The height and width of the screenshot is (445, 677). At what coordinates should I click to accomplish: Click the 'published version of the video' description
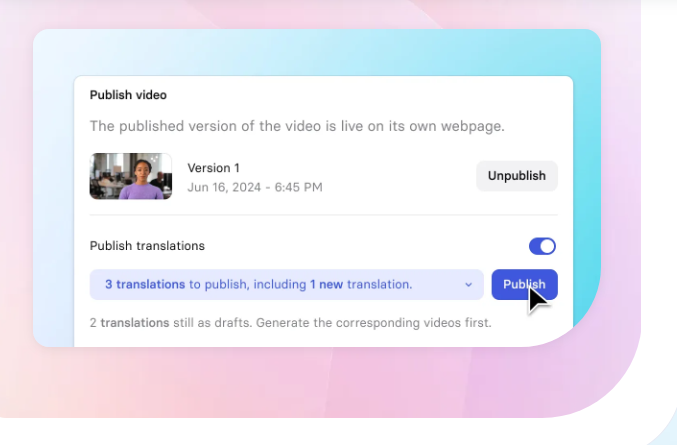(297, 126)
